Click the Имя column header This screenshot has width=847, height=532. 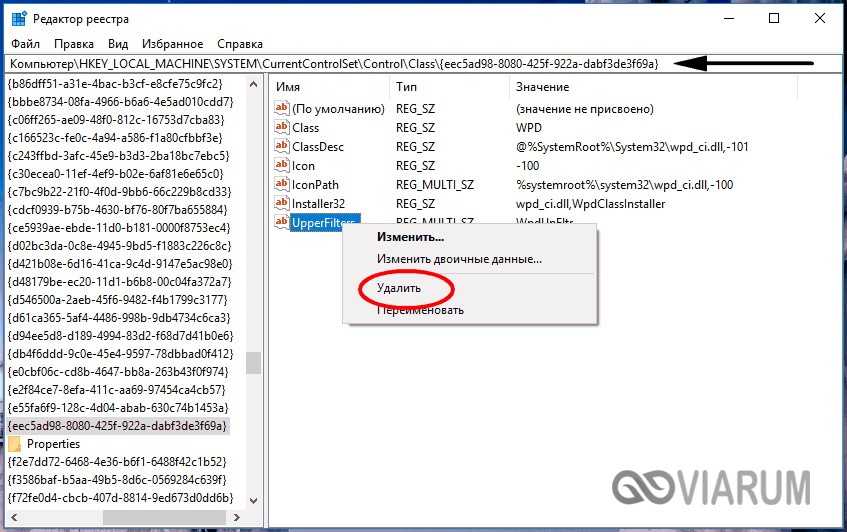pyautogui.click(x=288, y=87)
